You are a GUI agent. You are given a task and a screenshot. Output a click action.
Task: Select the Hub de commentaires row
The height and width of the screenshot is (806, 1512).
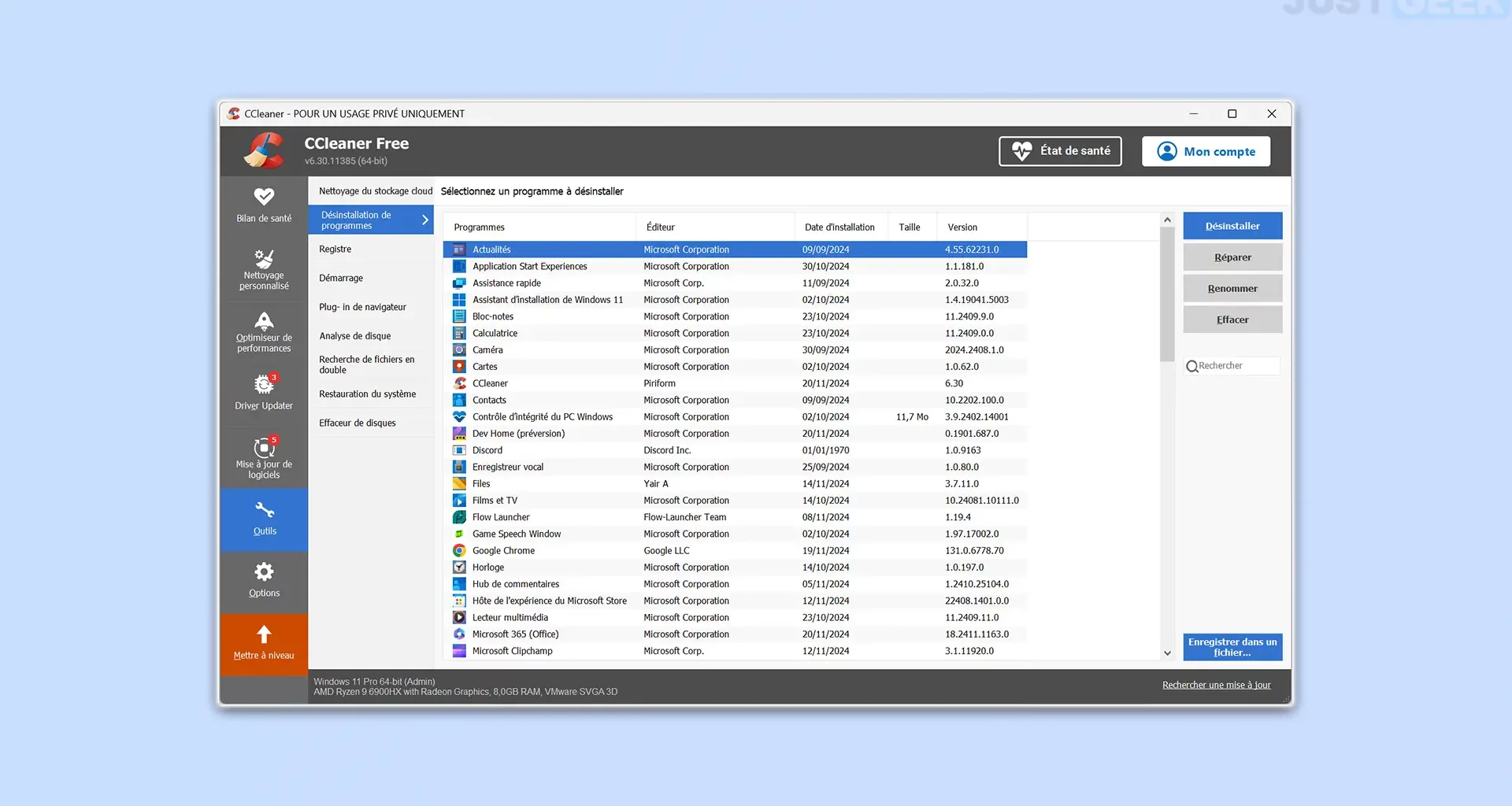pyautogui.click(x=736, y=585)
